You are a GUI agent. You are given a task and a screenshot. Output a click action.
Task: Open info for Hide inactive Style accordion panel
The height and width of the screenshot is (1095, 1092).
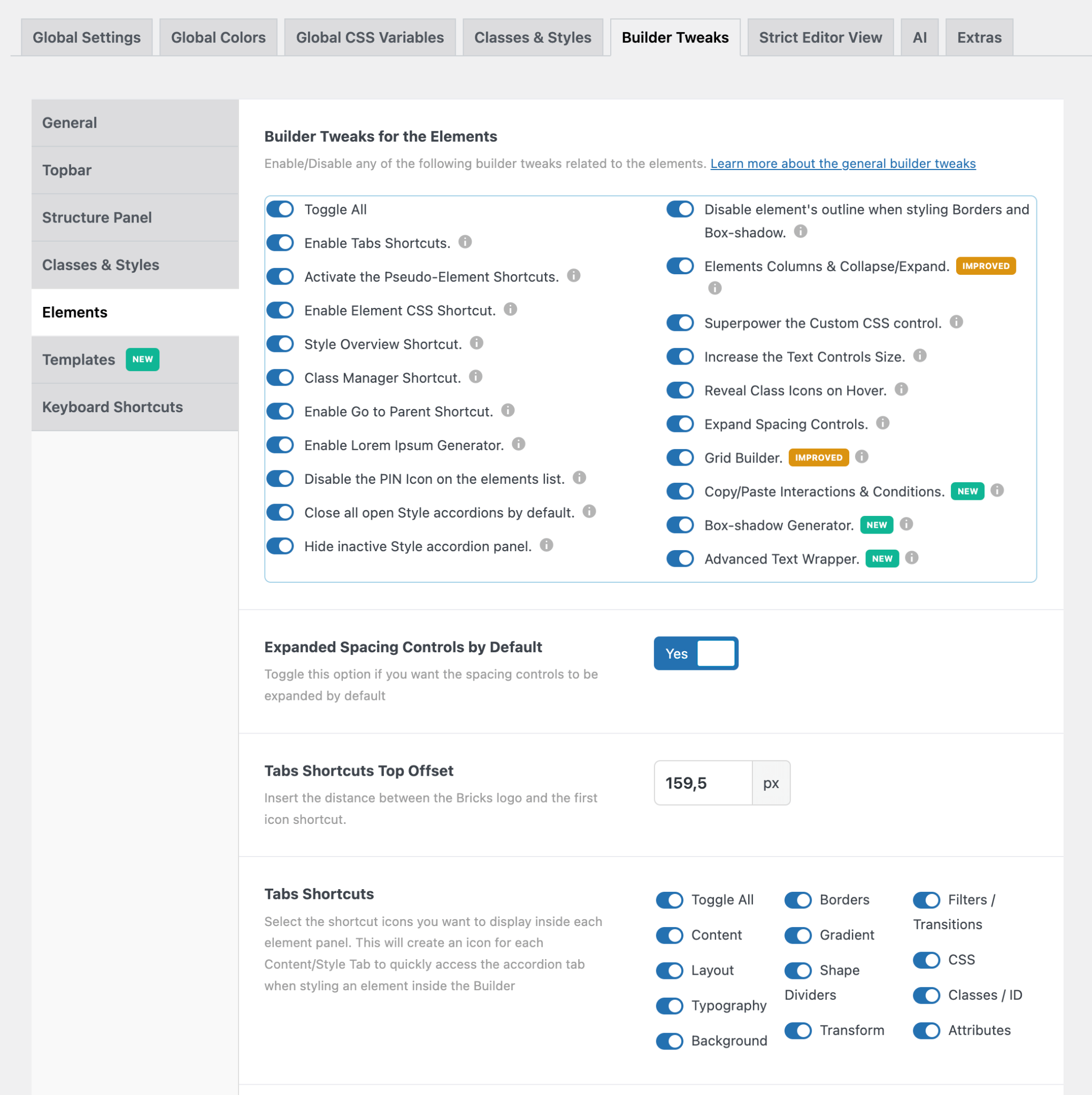547,545
